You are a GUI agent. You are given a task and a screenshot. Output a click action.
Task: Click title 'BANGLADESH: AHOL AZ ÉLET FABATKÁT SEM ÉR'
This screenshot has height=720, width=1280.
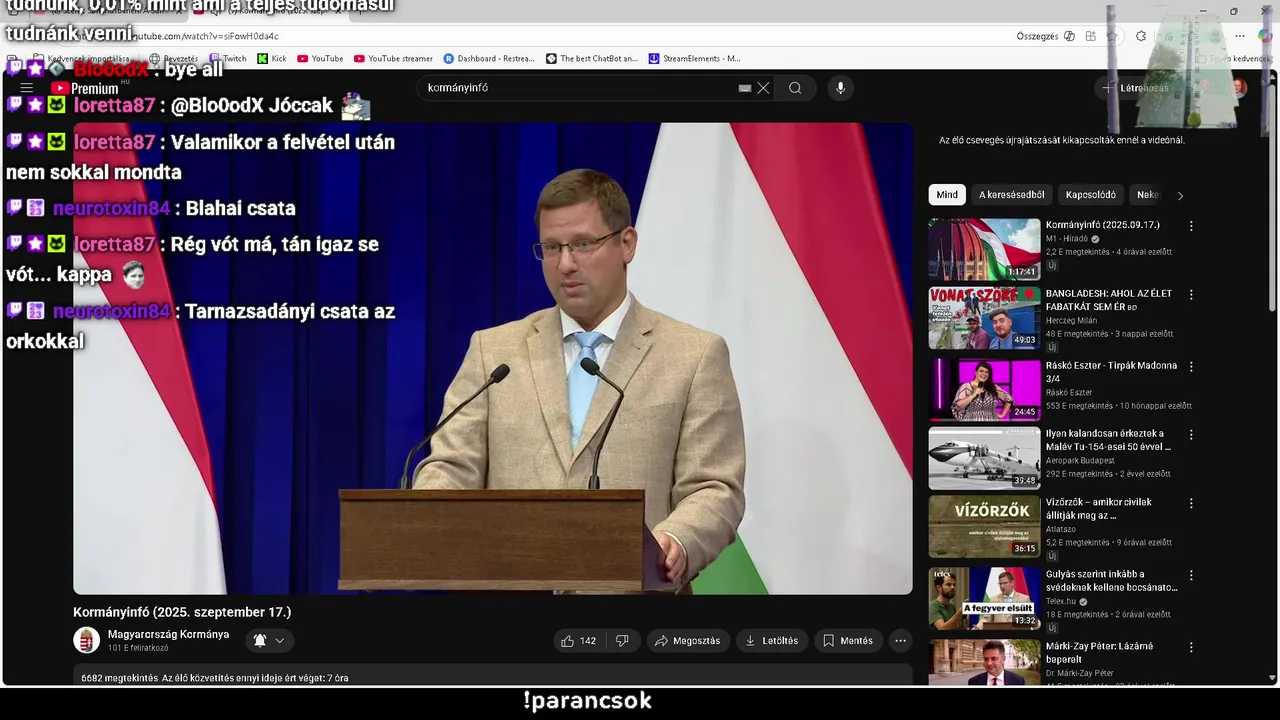(x=1108, y=300)
